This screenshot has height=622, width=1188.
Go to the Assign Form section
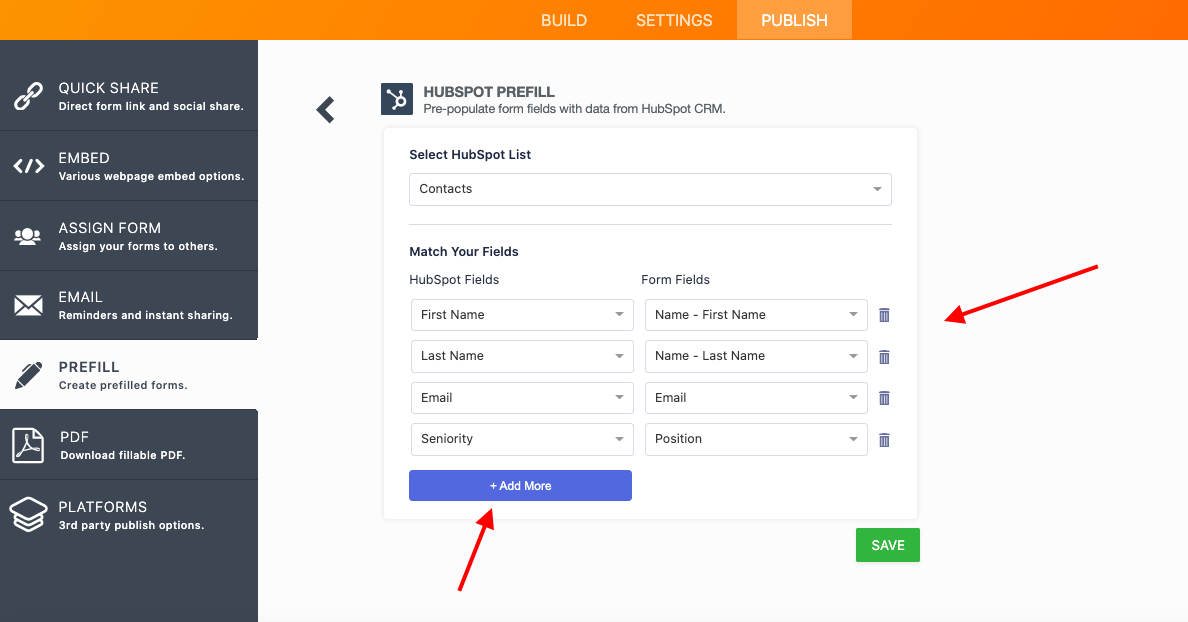click(x=129, y=236)
